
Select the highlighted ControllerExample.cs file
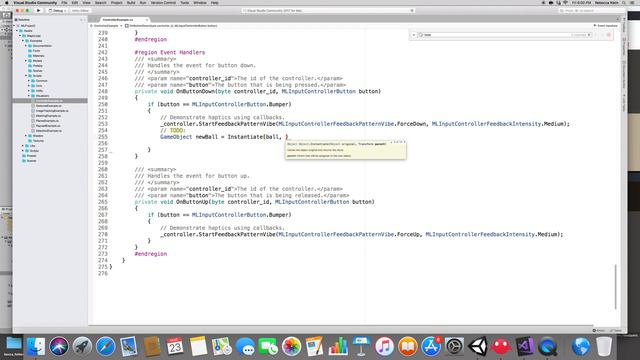tap(50, 101)
